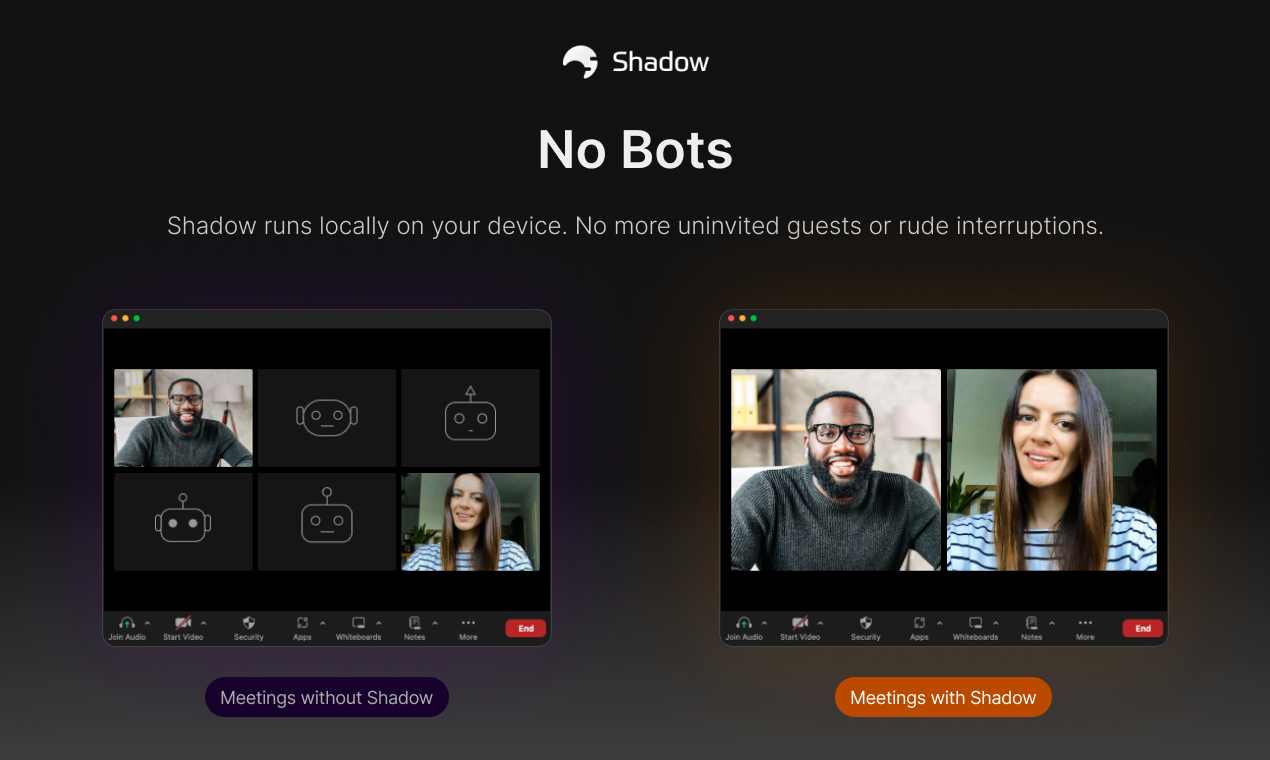Viewport: 1270px width, 760px height.
Task: Click the Shadow logo at the top
Action: point(635,61)
